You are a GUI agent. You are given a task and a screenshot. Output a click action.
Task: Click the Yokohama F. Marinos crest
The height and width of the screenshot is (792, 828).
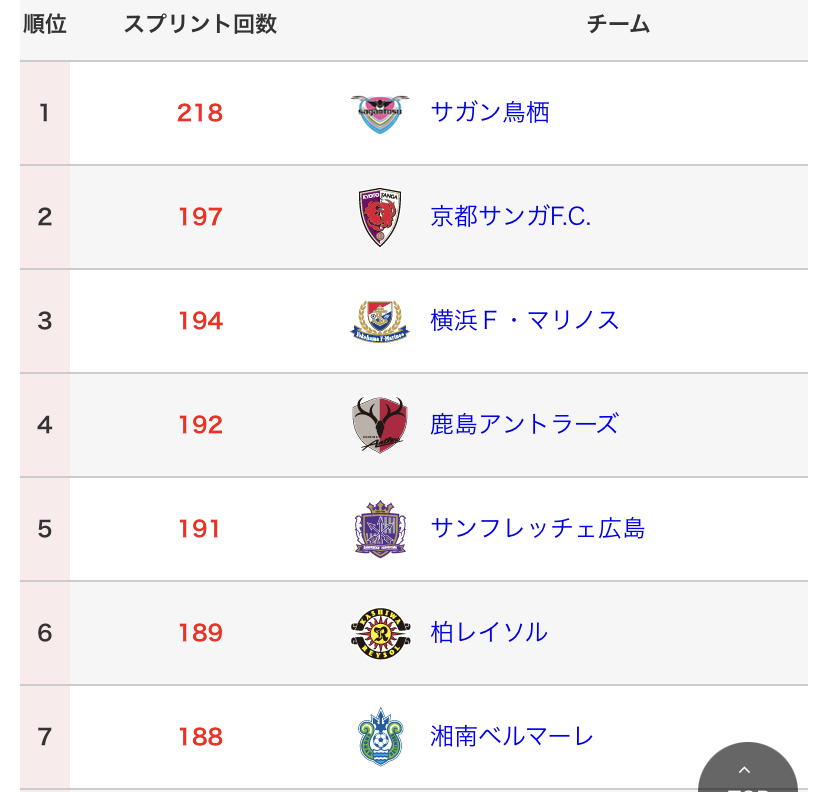coord(380,321)
